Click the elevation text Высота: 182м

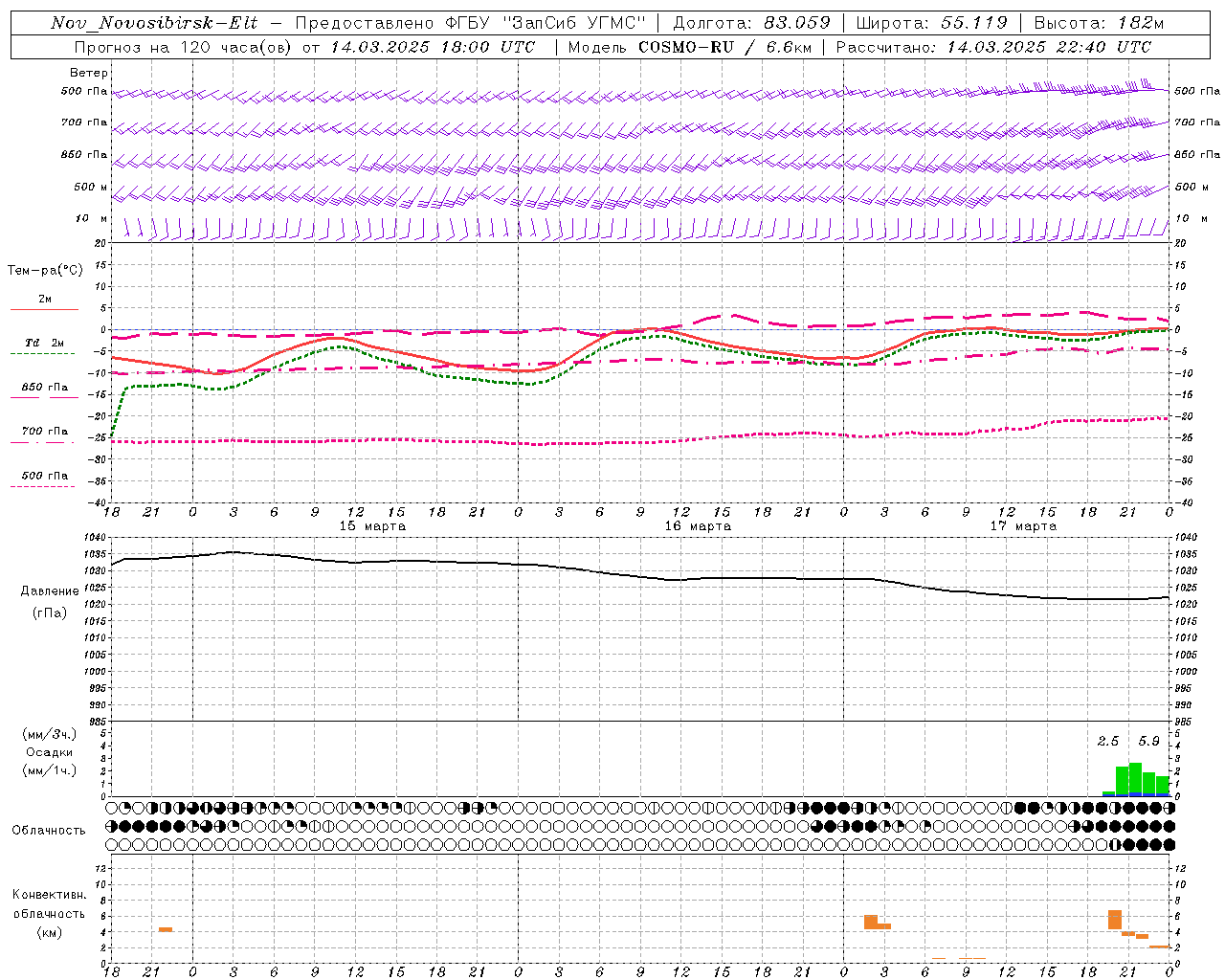[x=1099, y=23]
